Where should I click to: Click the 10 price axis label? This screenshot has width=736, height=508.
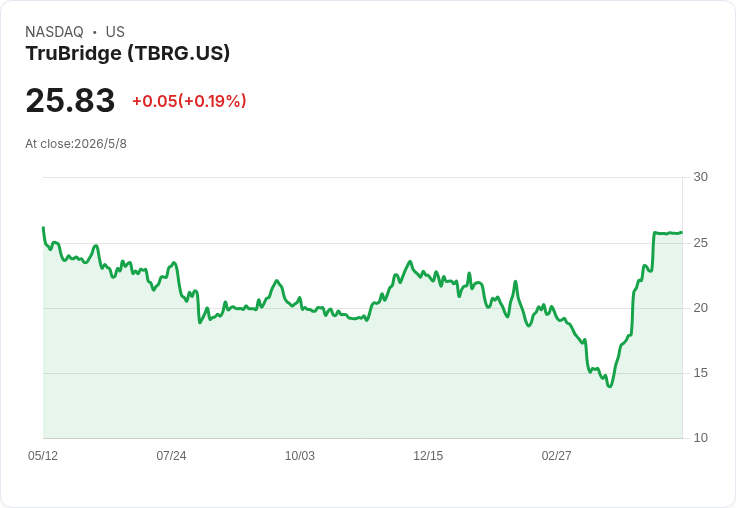[700, 438]
